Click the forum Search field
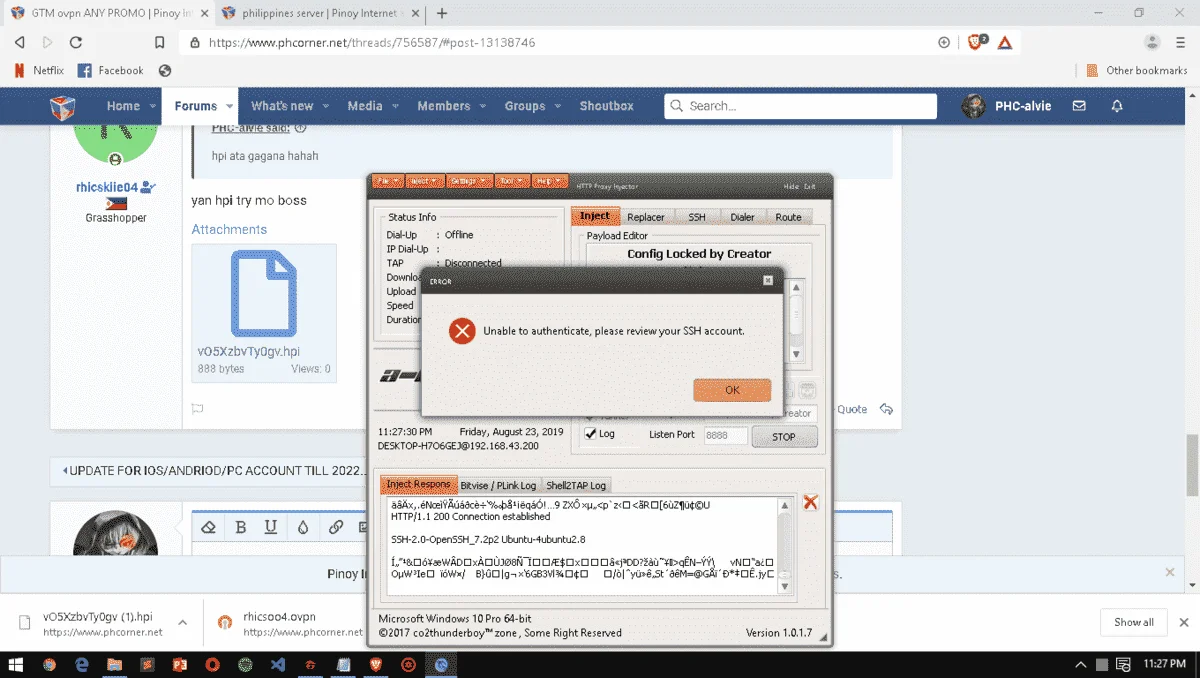 coord(800,106)
